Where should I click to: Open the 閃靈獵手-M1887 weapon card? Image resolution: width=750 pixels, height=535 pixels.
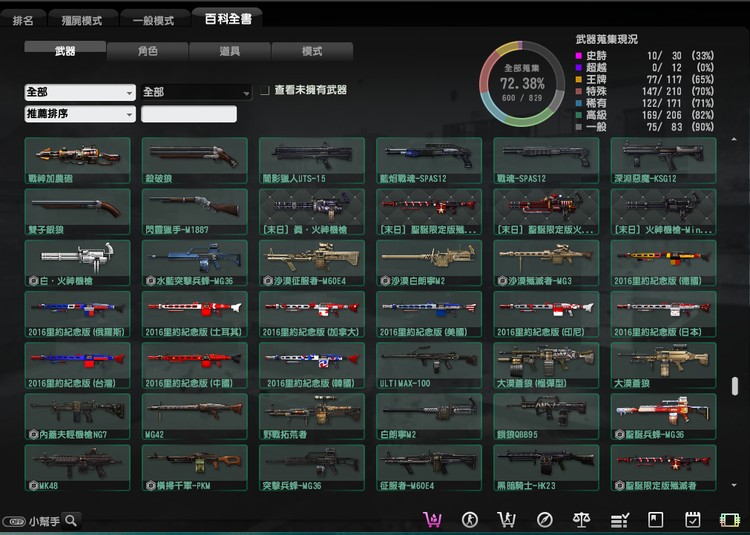(195, 212)
